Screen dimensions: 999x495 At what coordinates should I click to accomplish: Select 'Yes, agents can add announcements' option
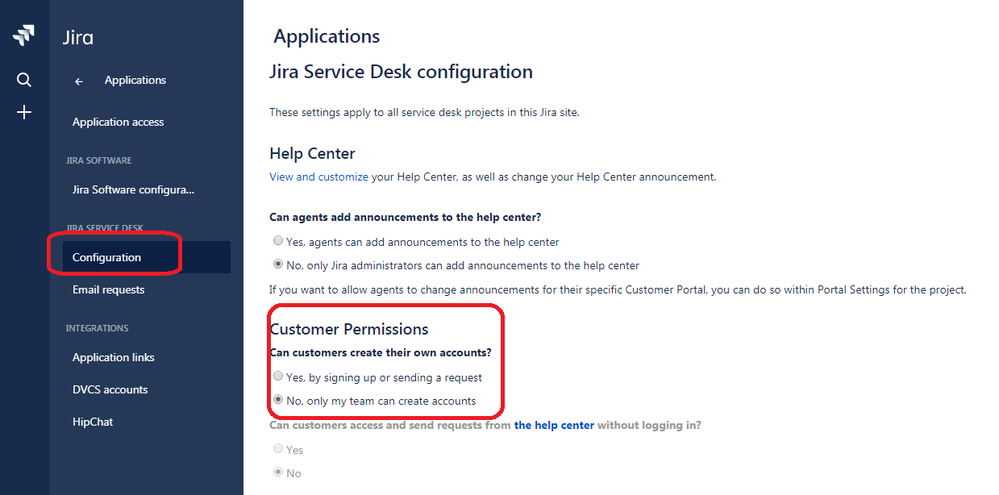click(x=278, y=242)
